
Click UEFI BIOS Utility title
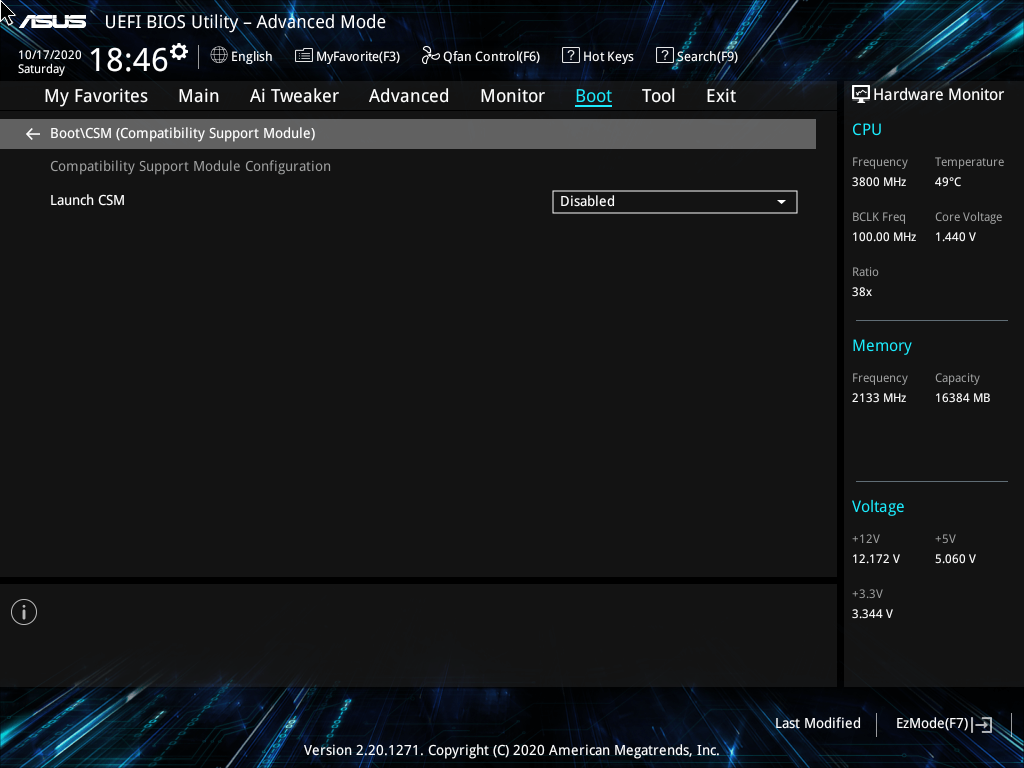(x=245, y=22)
